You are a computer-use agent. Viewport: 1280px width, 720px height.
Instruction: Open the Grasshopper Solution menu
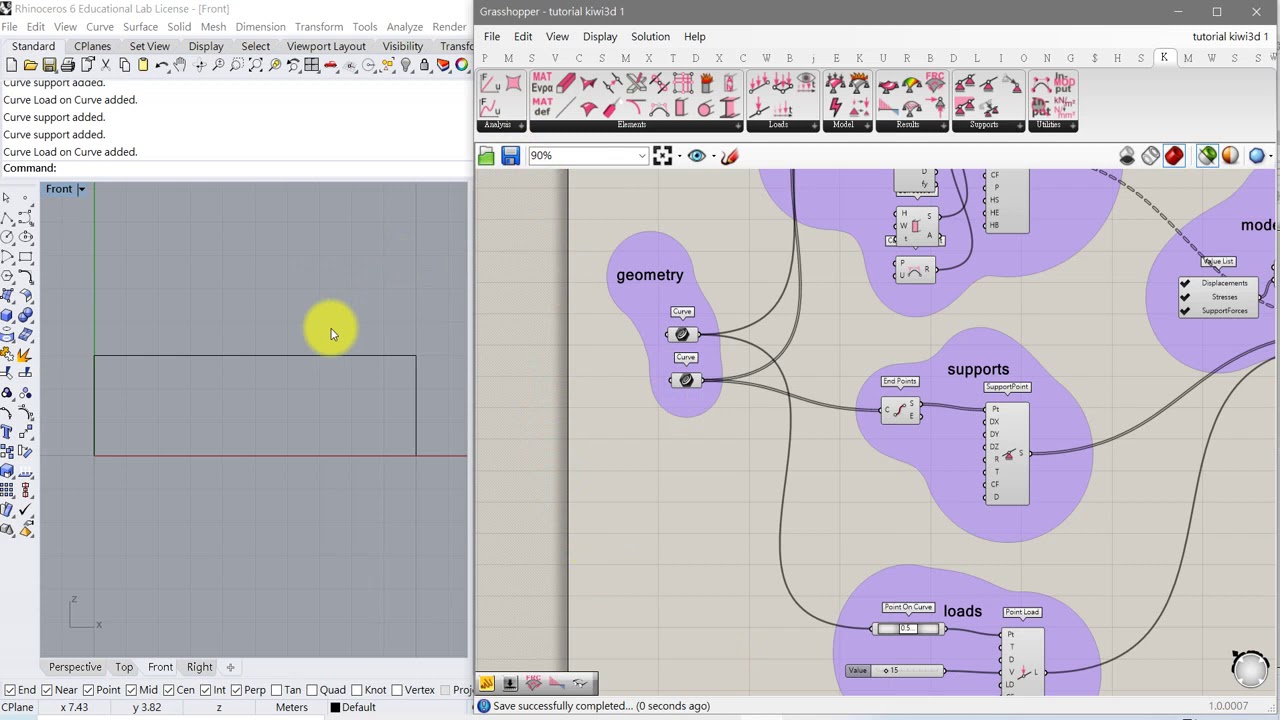pyautogui.click(x=650, y=36)
